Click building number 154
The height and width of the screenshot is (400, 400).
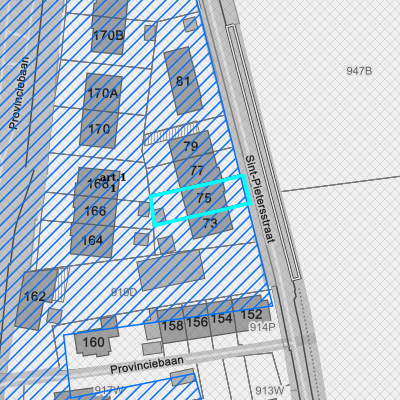click(221, 318)
